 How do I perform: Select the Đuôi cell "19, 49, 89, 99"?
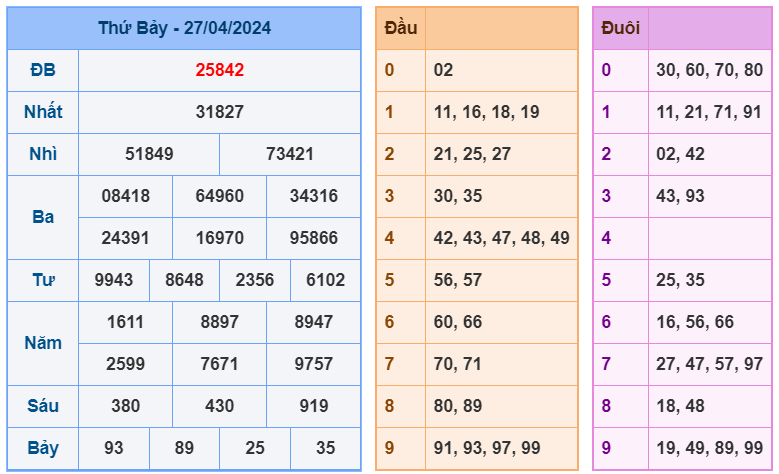point(709,448)
